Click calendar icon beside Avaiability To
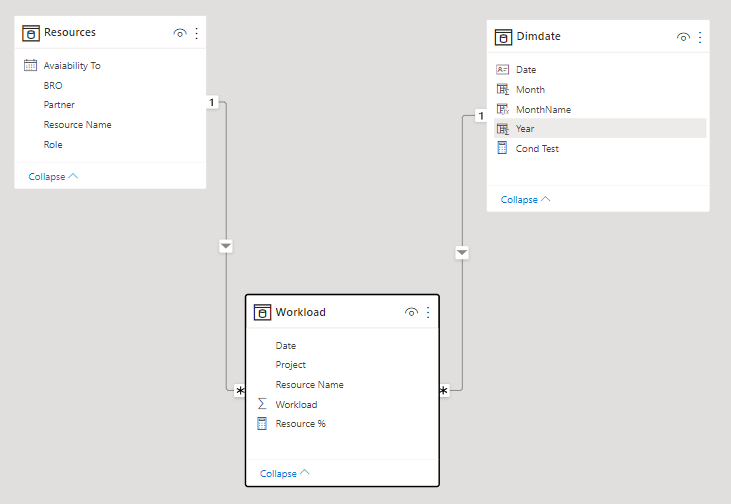This screenshot has height=504, width=731. pyautogui.click(x=30, y=65)
